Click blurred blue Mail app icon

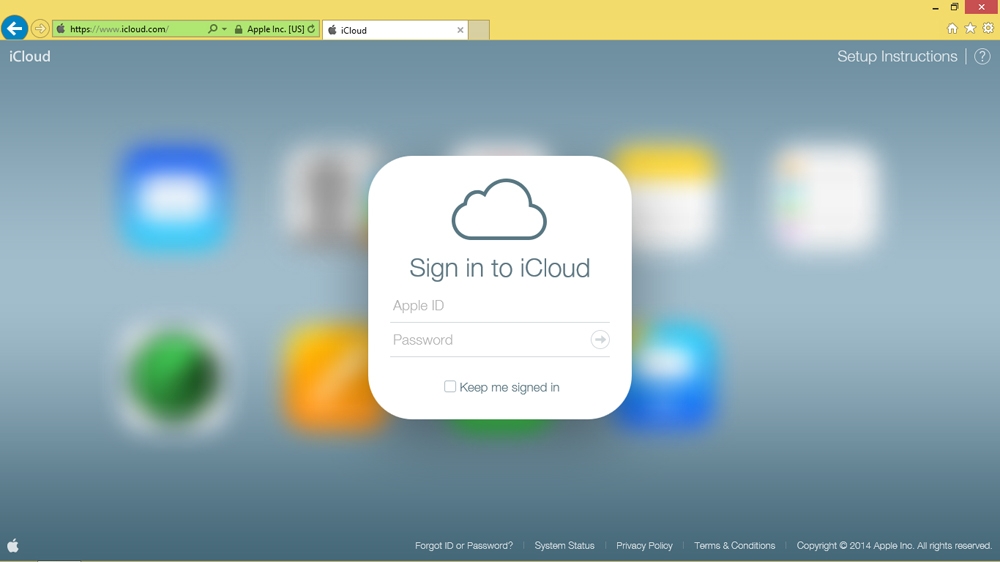(174, 198)
